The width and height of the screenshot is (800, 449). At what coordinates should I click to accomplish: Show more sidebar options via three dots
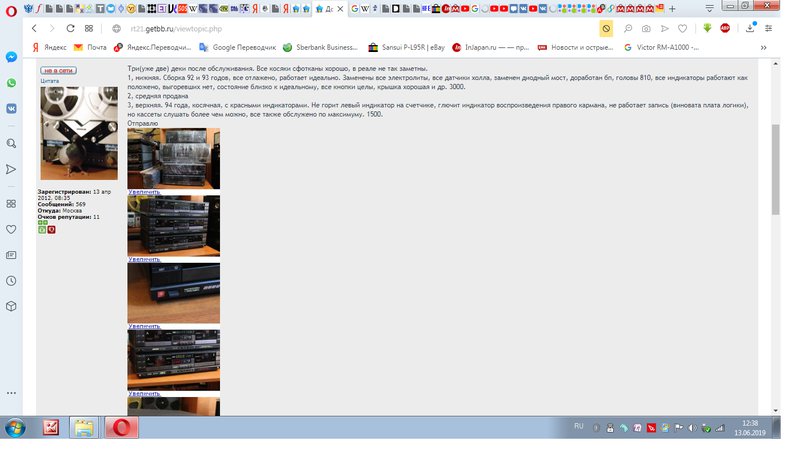point(11,391)
